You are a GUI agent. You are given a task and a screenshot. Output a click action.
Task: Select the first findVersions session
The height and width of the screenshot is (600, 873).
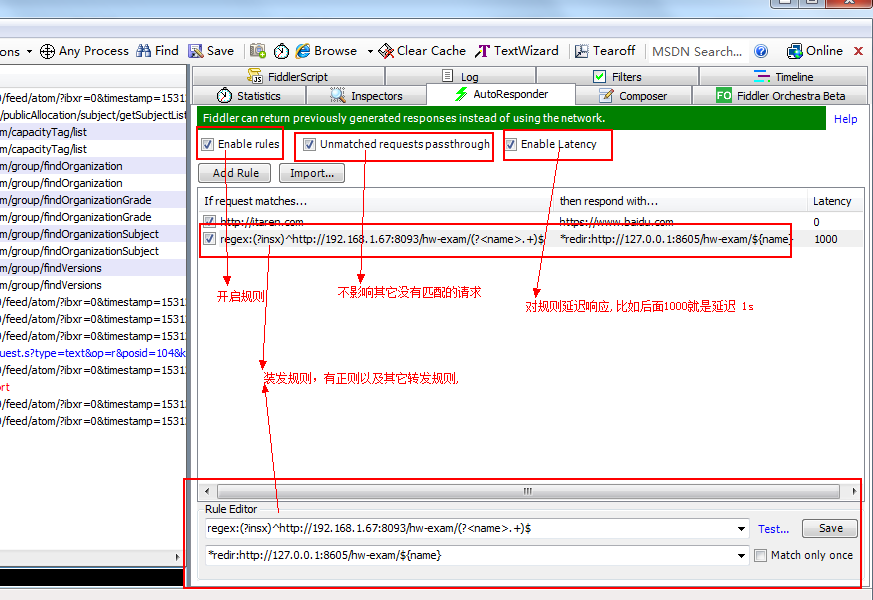[x=92, y=268]
